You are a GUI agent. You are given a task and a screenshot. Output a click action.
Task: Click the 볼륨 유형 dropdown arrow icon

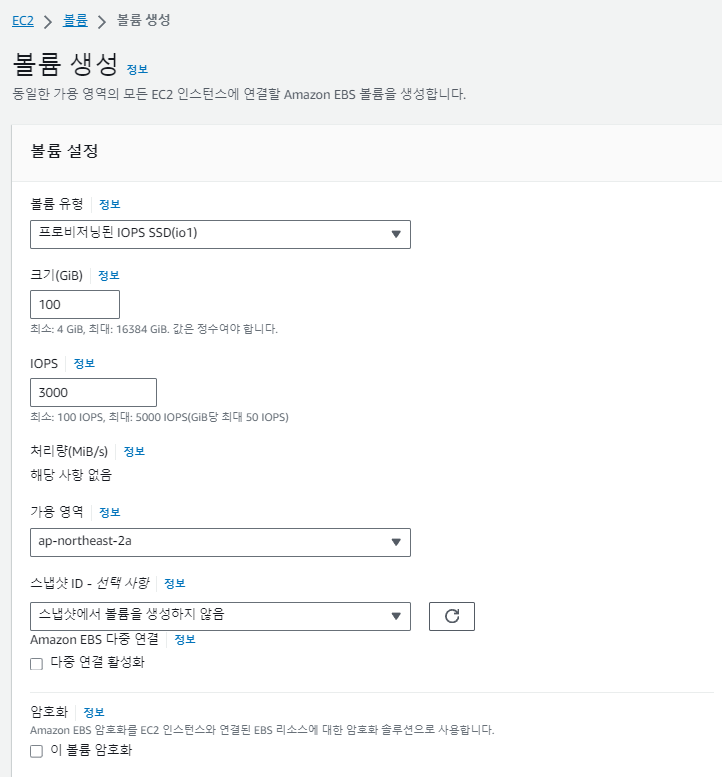[396, 234]
